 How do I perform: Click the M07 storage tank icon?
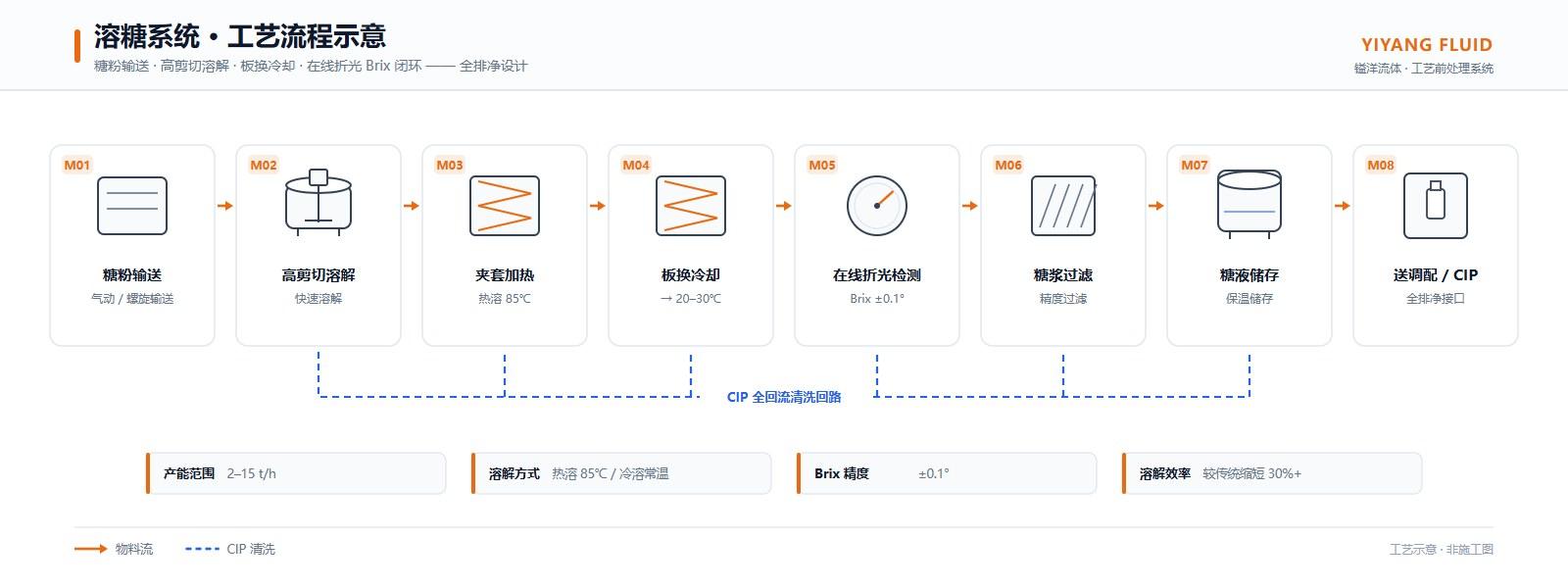pos(1249,204)
